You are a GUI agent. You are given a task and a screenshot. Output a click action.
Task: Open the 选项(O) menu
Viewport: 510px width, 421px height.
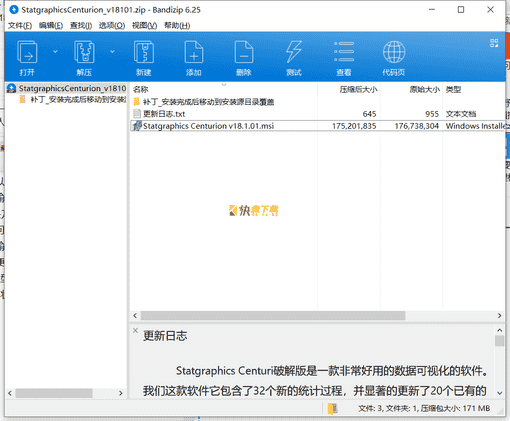coord(112,25)
